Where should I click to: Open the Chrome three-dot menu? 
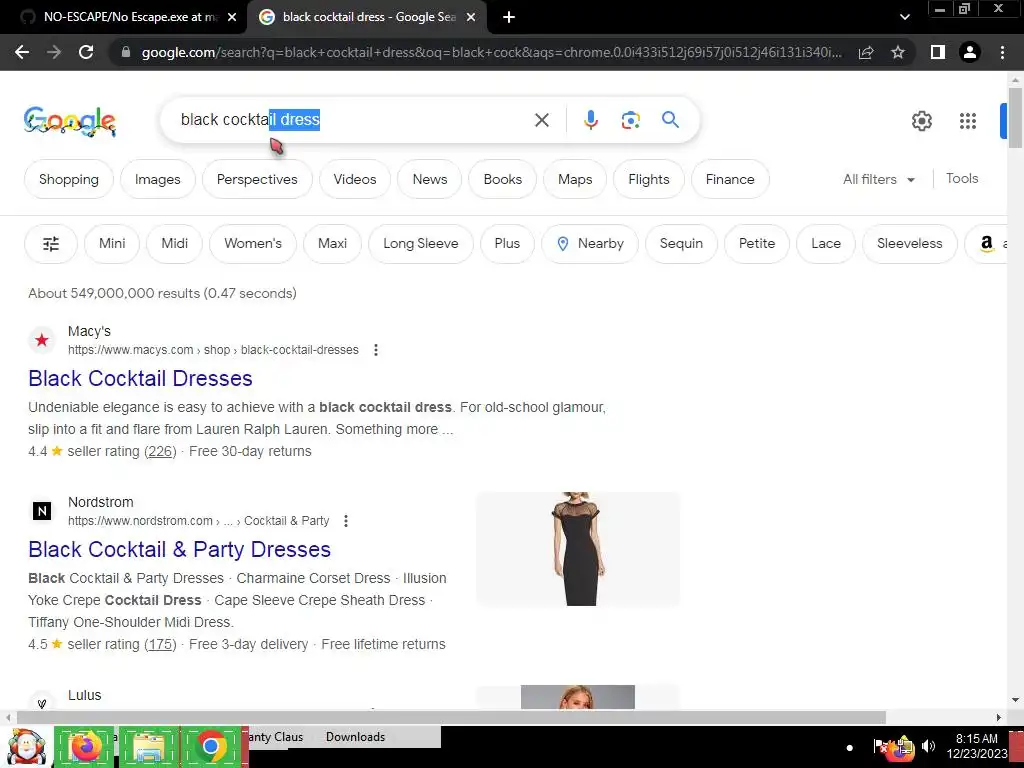1002,52
